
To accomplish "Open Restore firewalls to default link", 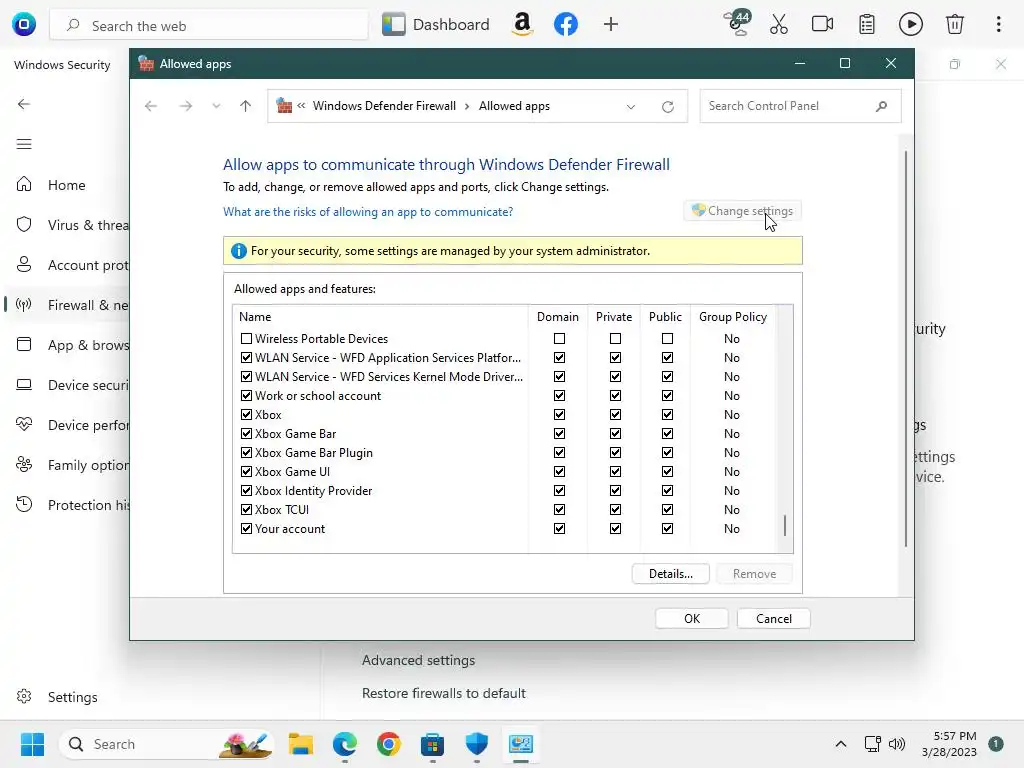I will [443, 693].
